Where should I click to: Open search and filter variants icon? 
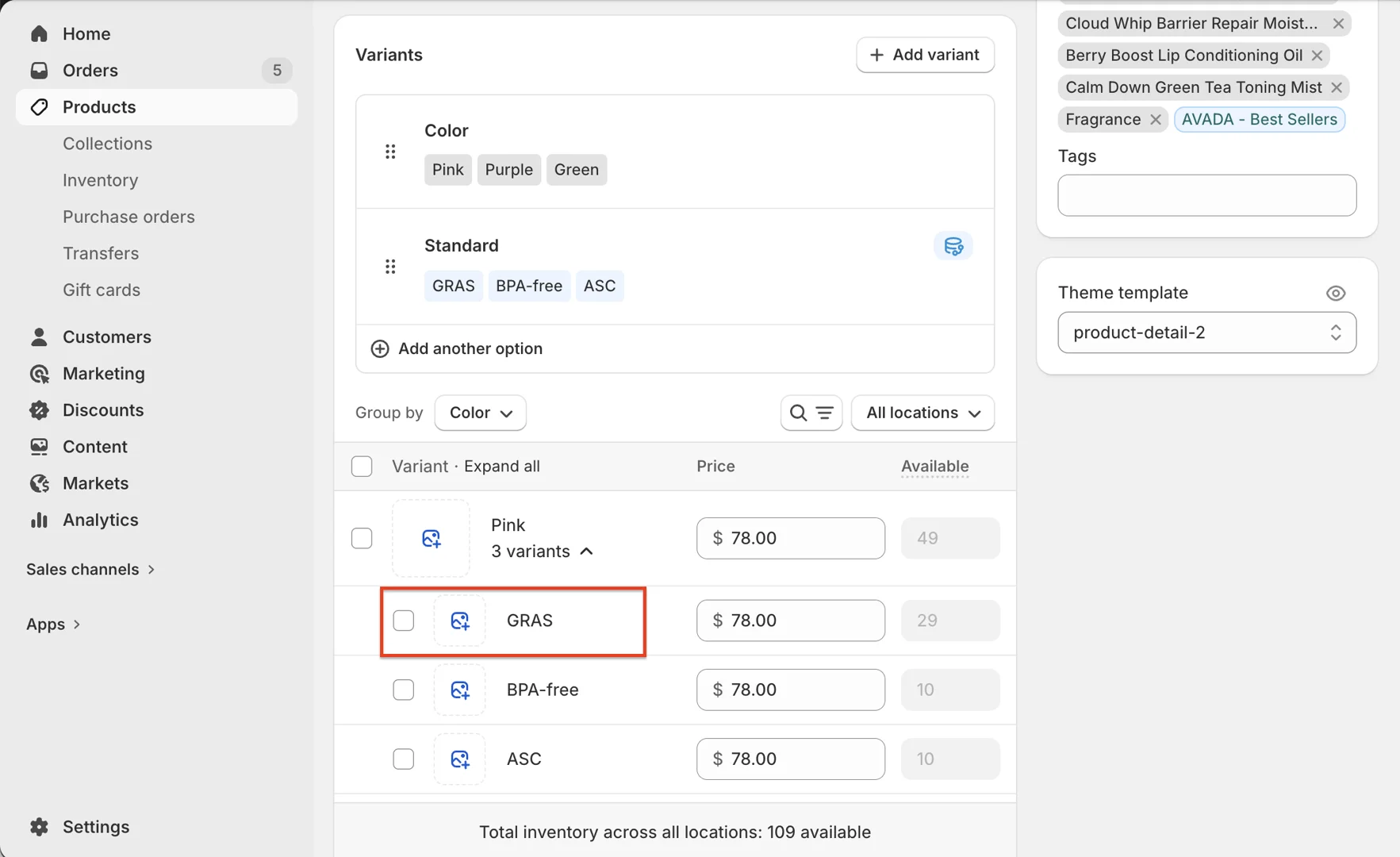pos(811,413)
